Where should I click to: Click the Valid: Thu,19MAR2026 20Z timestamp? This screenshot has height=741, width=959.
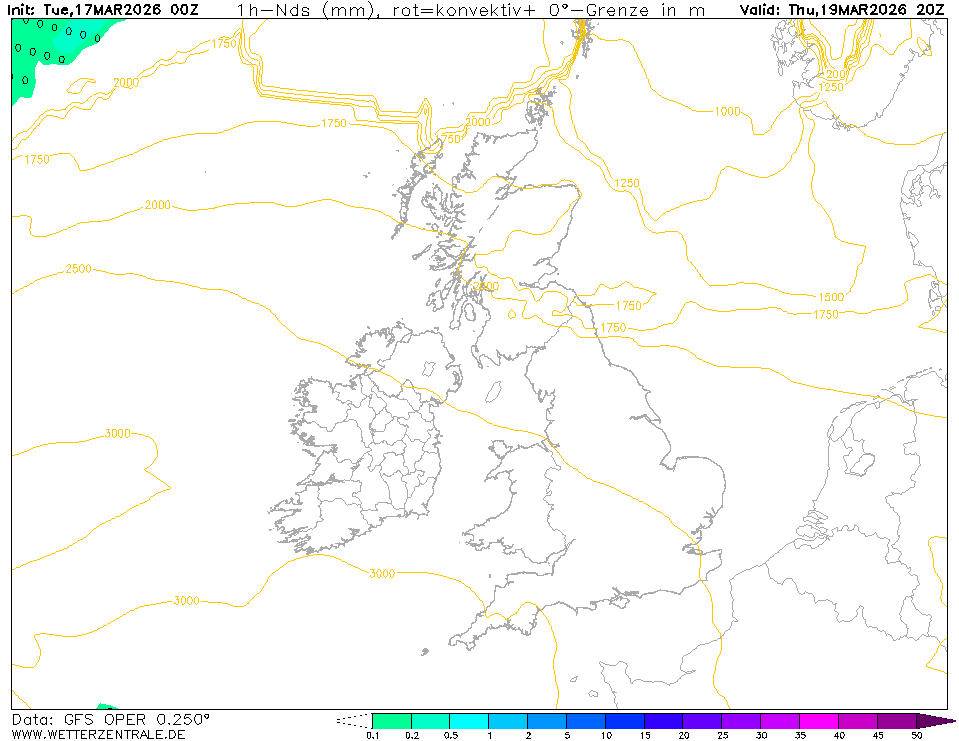[x=842, y=9]
